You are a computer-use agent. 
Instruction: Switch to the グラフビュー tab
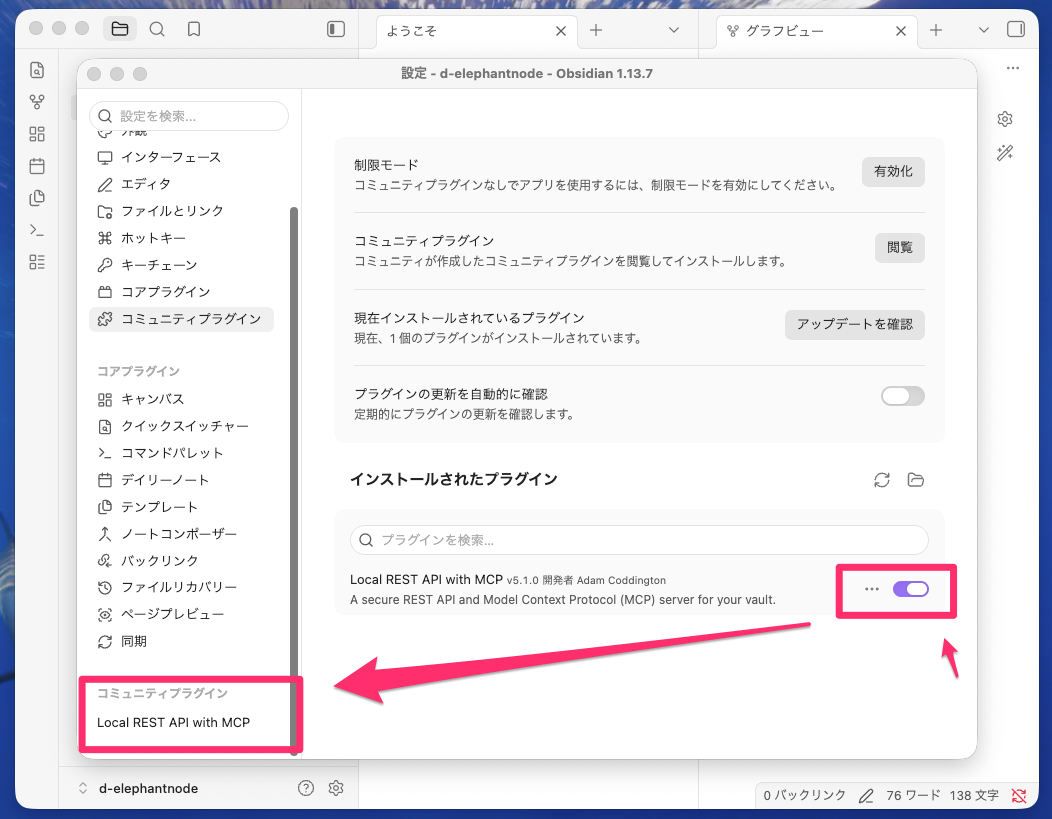(785, 31)
